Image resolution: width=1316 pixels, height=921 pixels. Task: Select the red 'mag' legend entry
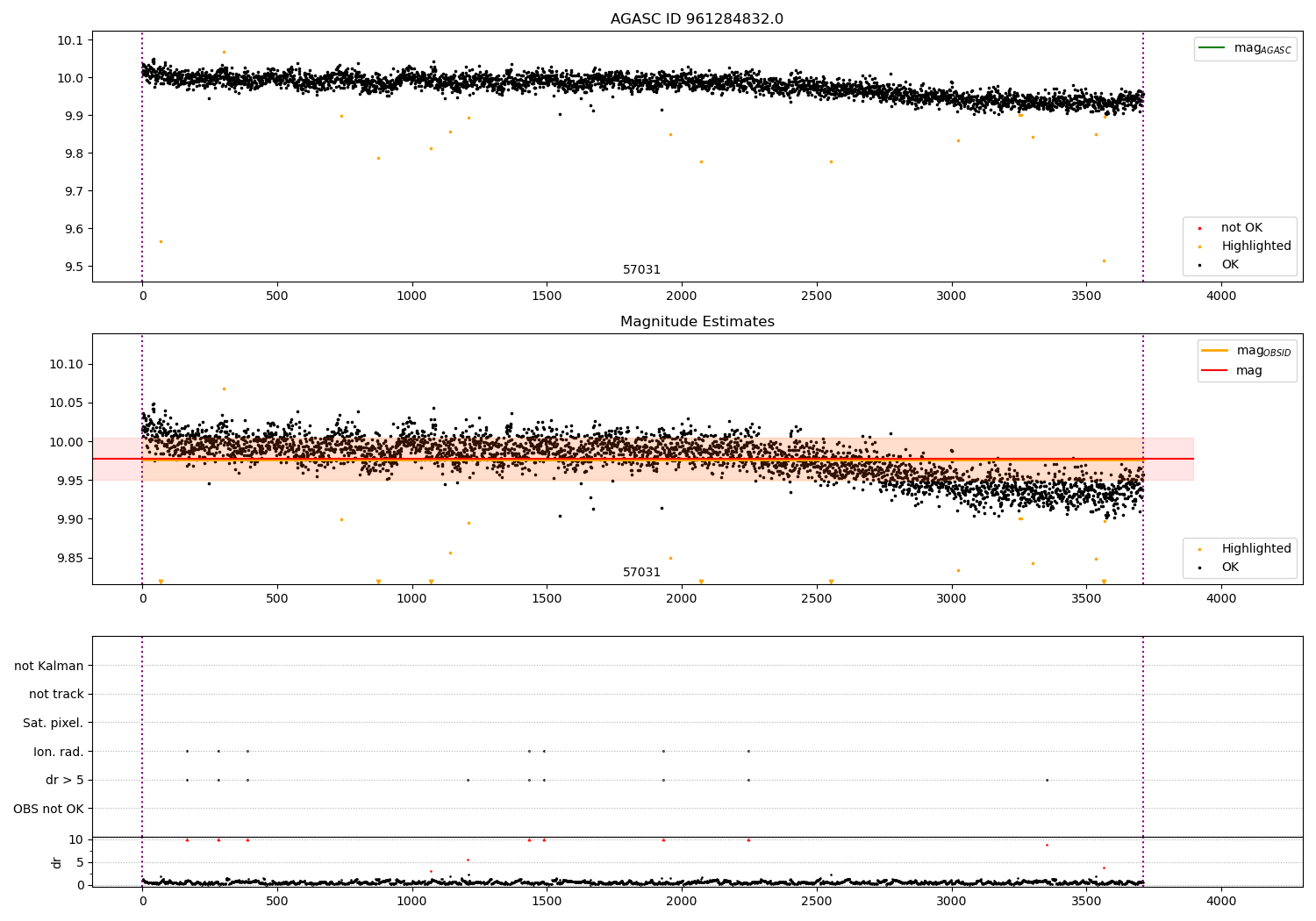click(x=1233, y=370)
